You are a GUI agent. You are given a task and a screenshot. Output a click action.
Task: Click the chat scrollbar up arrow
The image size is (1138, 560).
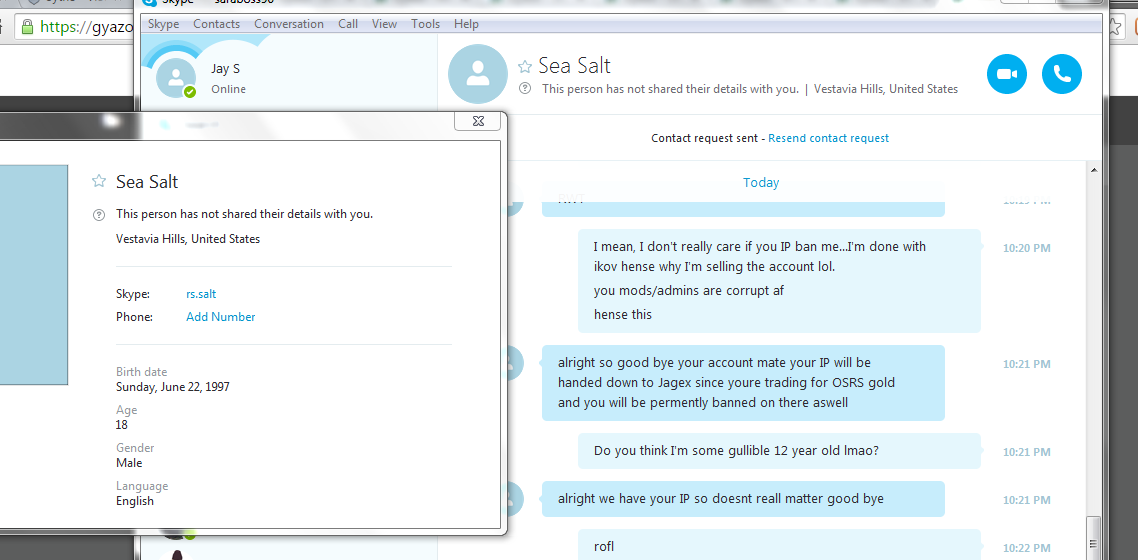tap(1093, 168)
